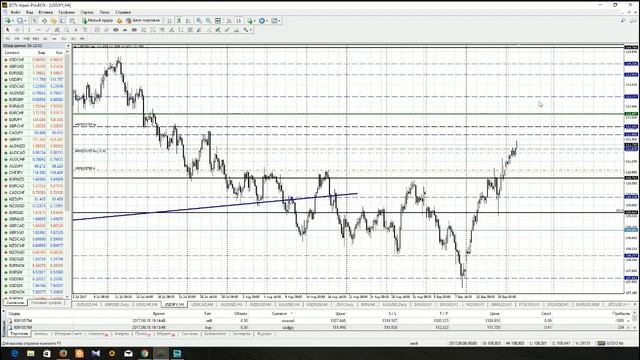Open Chrome from the taskbar

point(144,353)
